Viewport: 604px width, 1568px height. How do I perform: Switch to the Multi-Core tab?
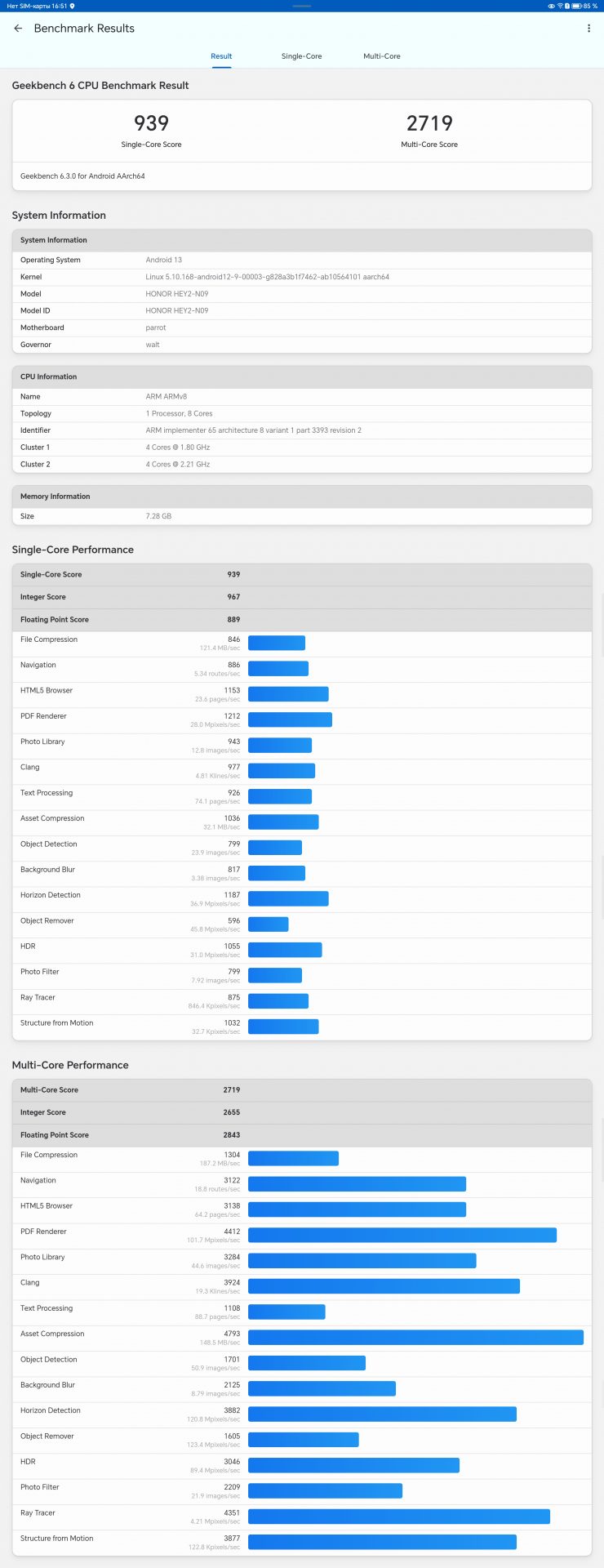[x=381, y=56]
